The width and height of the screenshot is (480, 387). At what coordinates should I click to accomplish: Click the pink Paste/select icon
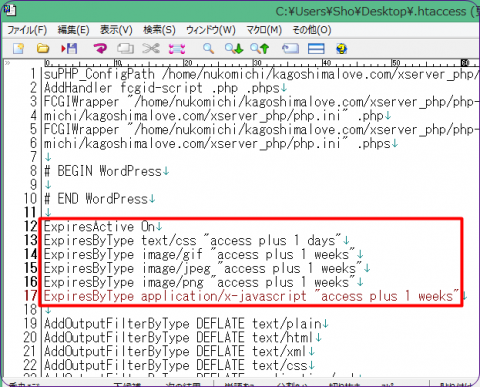click(177, 49)
